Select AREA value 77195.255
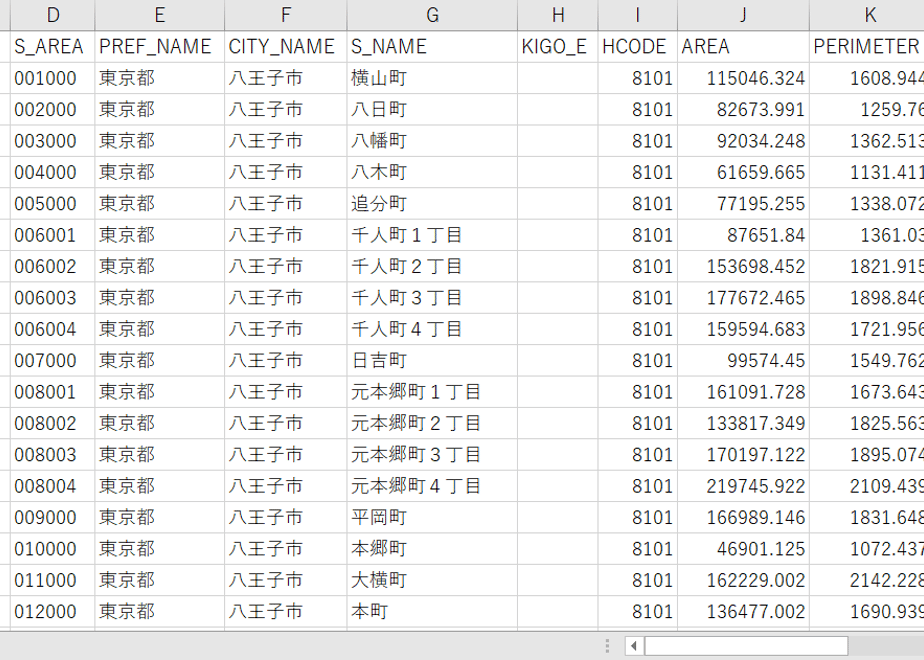This screenshot has width=924, height=660. 743,203
